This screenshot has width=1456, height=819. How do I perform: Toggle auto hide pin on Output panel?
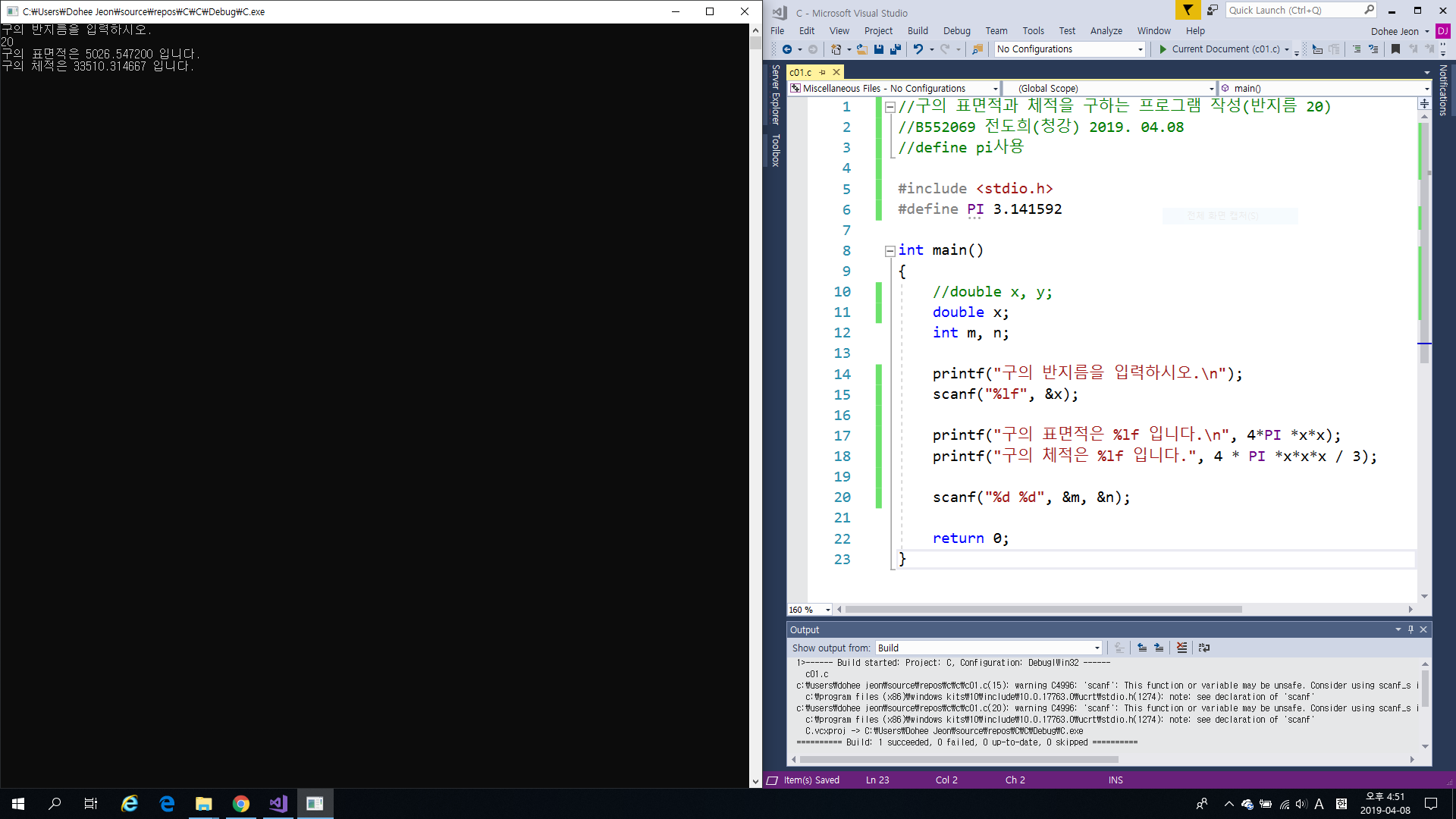(1410, 629)
